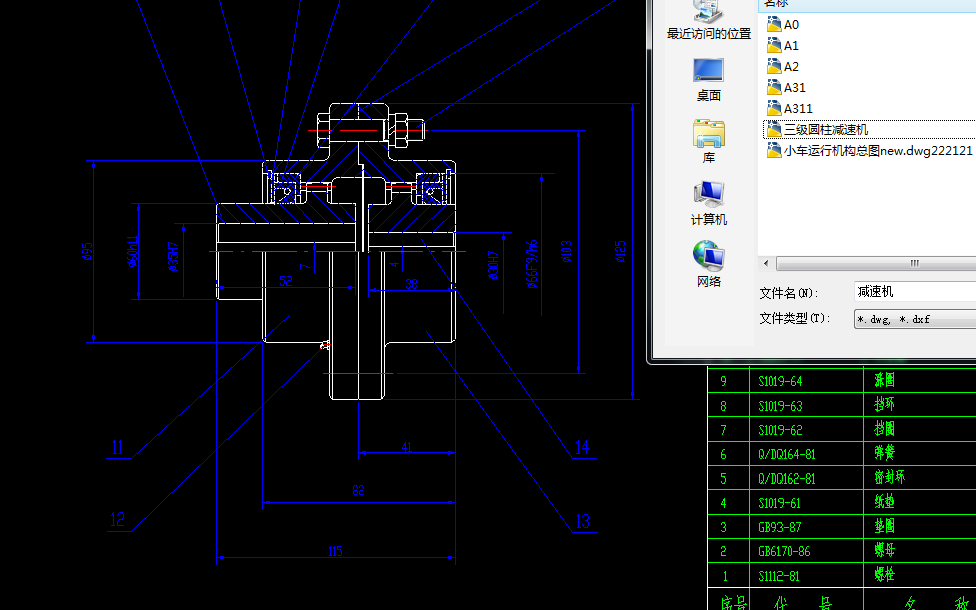Click the file list scrollbar's left arrow

(x=767, y=263)
